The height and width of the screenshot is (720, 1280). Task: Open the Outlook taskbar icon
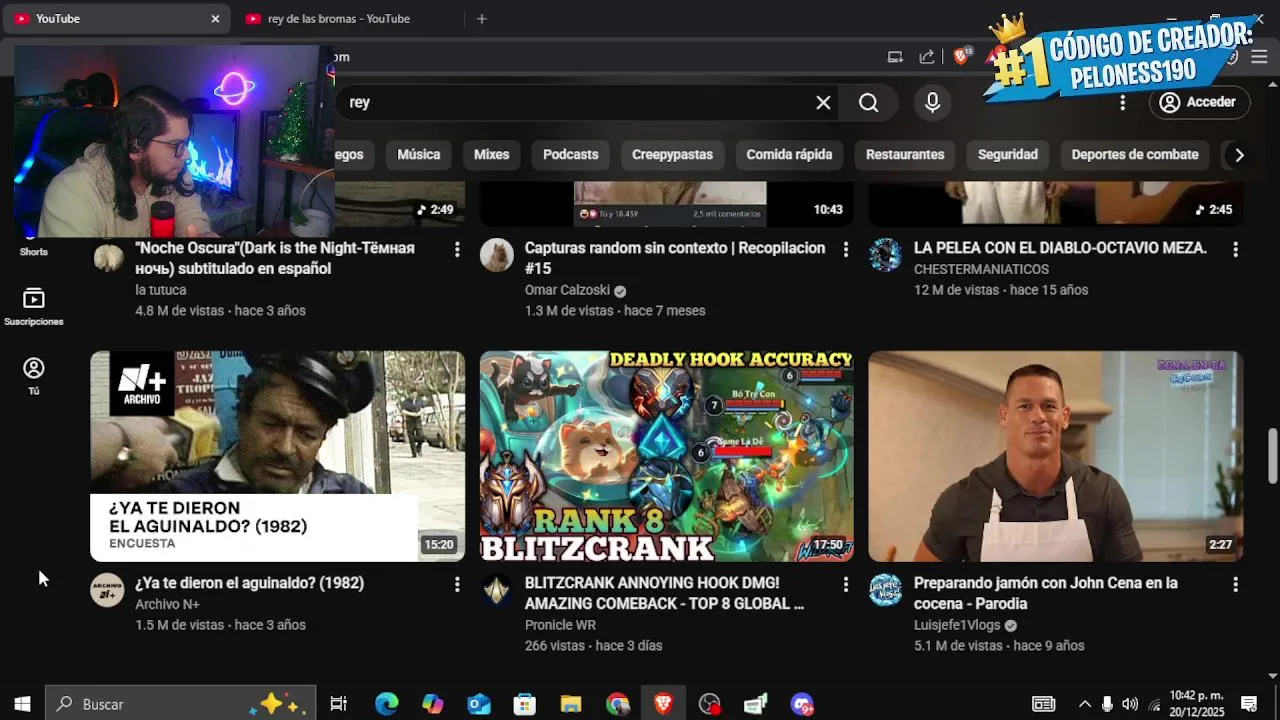click(x=479, y=704)
